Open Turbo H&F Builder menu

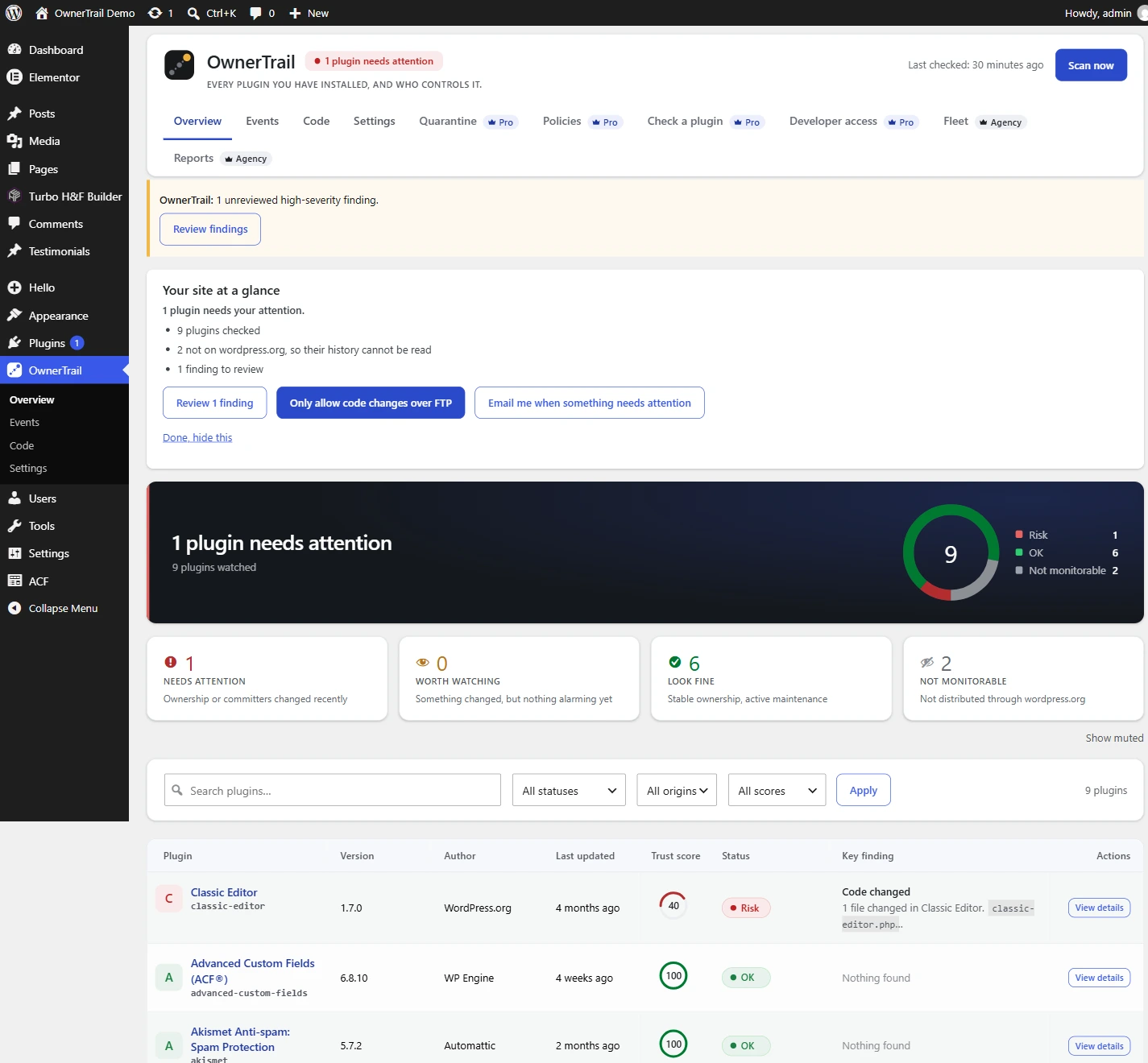(64, 196)
